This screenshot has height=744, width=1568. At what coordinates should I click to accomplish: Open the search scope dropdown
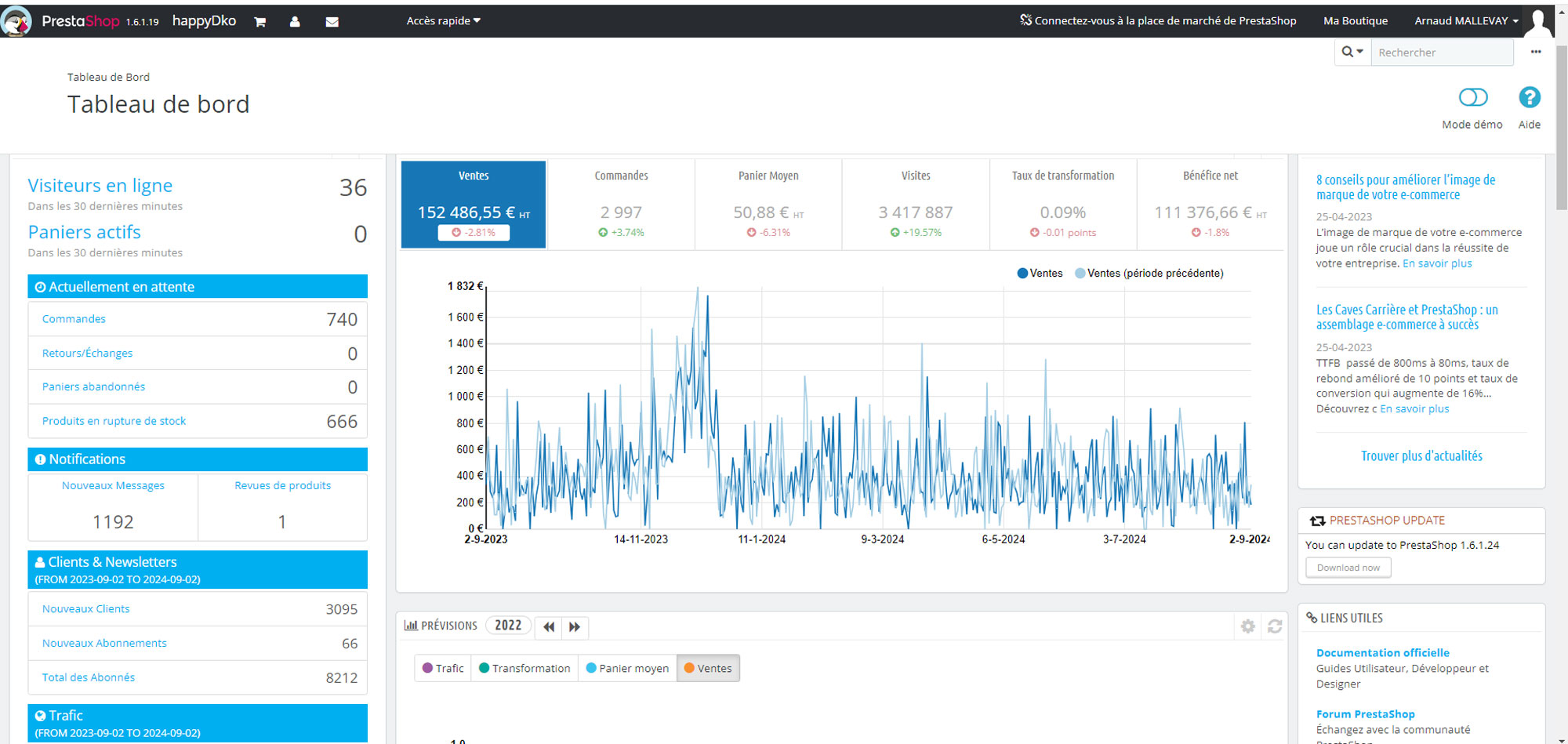click(1352, 52)
